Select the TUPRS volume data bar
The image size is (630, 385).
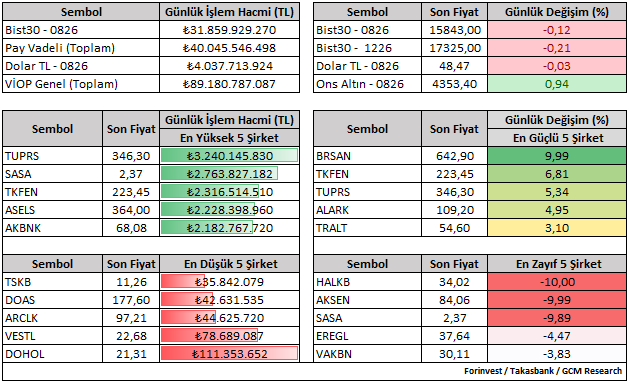coord(229,156)
